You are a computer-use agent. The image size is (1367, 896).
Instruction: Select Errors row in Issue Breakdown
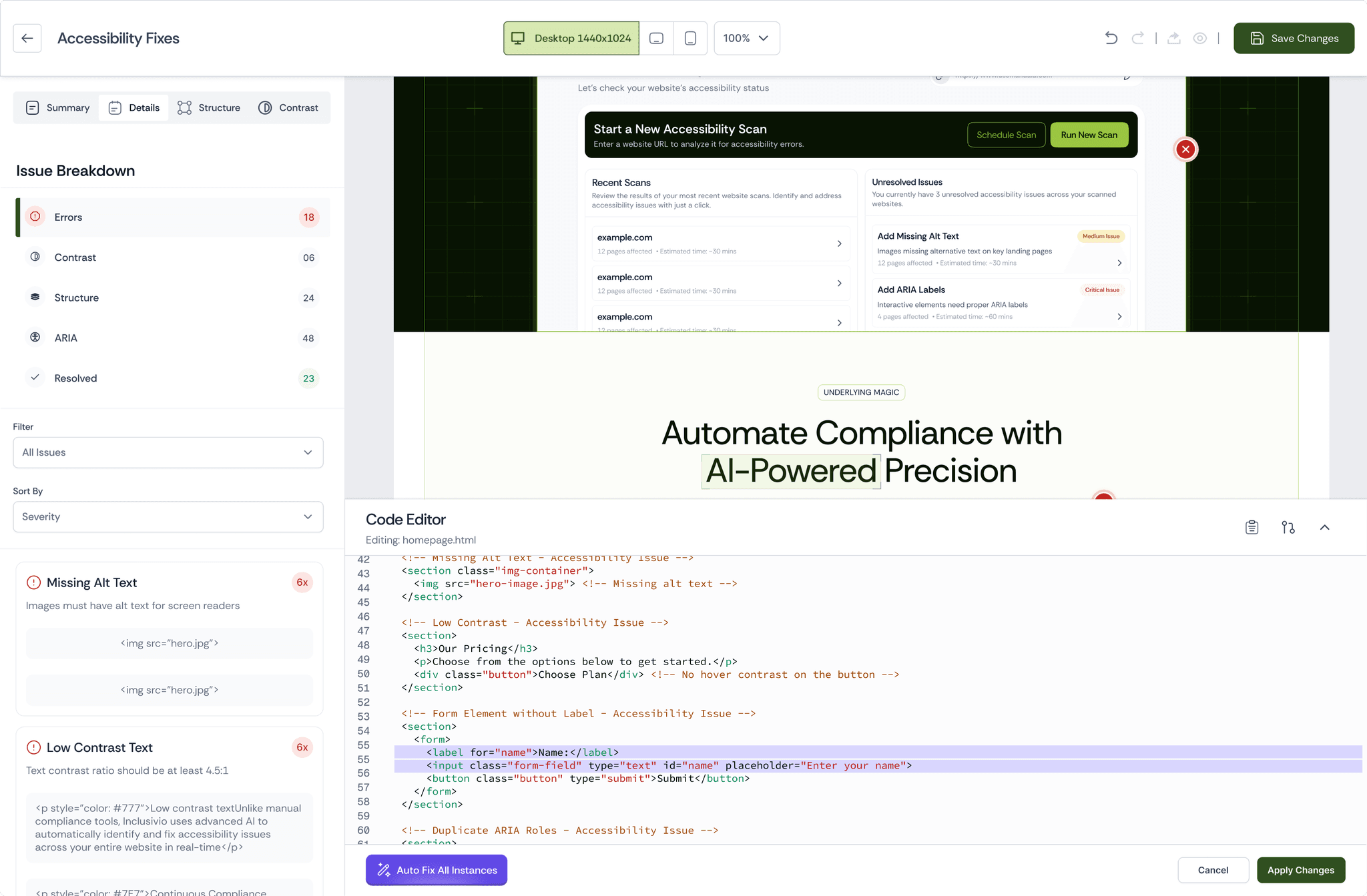click(173, 217)
